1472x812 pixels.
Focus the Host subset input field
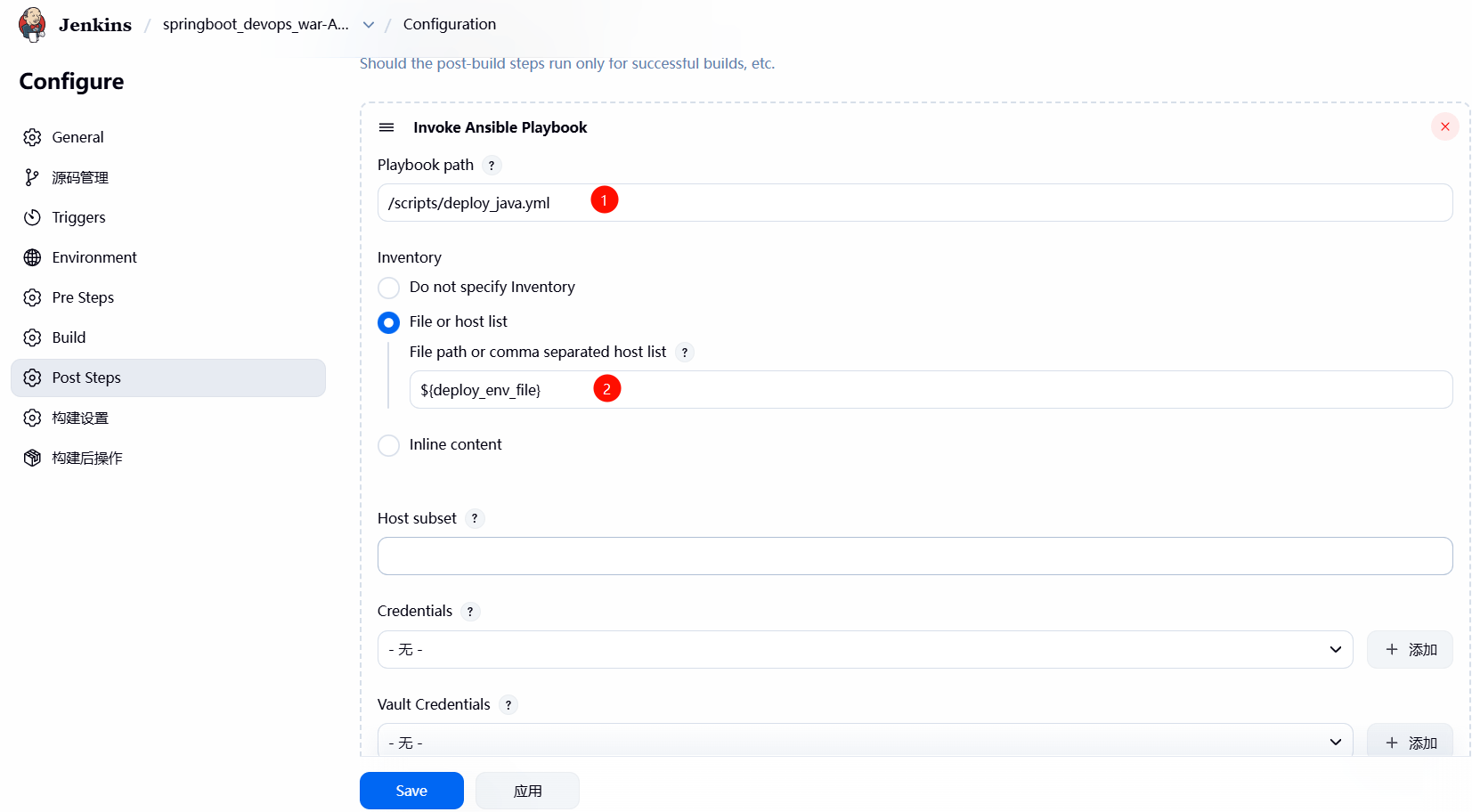pyautogui.click(x=915, y=556)
